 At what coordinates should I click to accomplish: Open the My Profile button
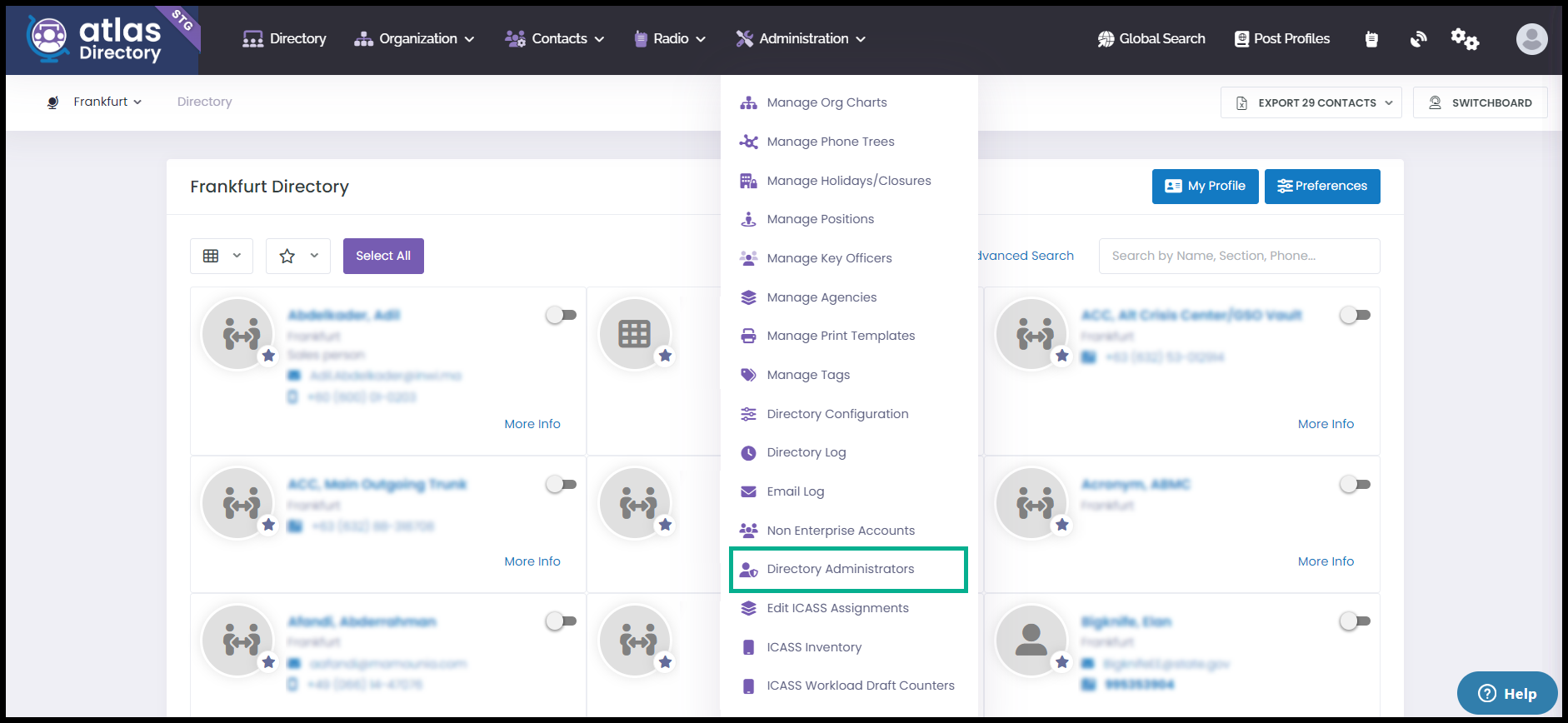point(1205,187)
